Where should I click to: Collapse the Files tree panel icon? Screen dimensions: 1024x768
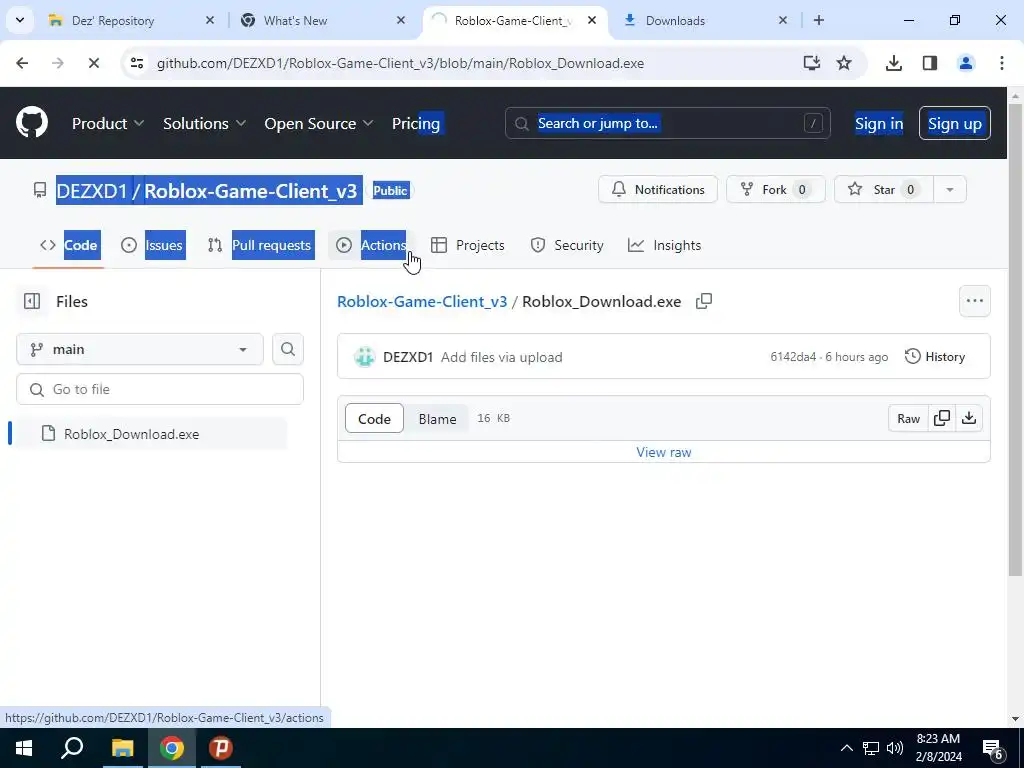click(32, 301)
